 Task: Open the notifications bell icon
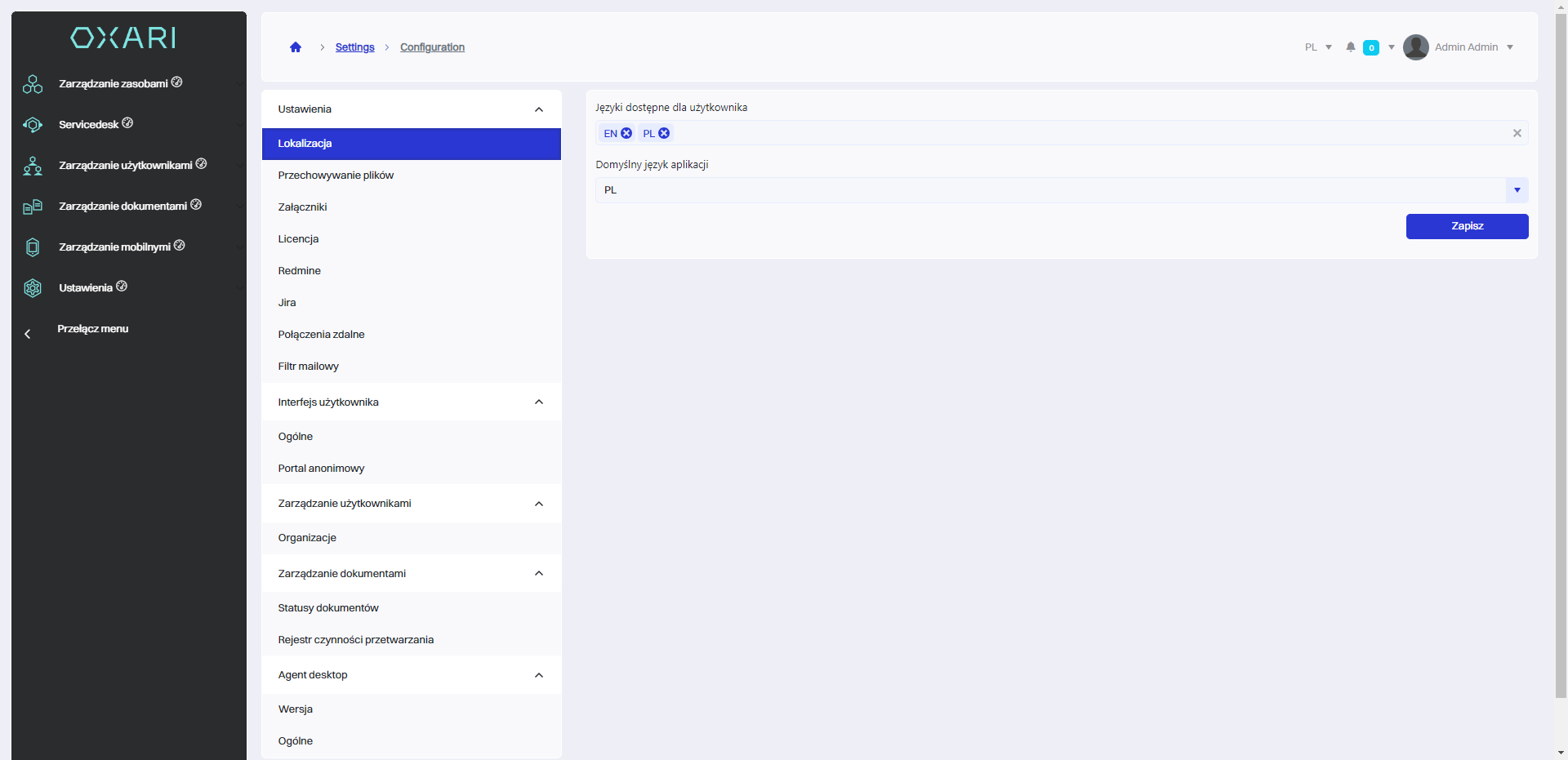pyautogui.click(x=1351, y=47)
